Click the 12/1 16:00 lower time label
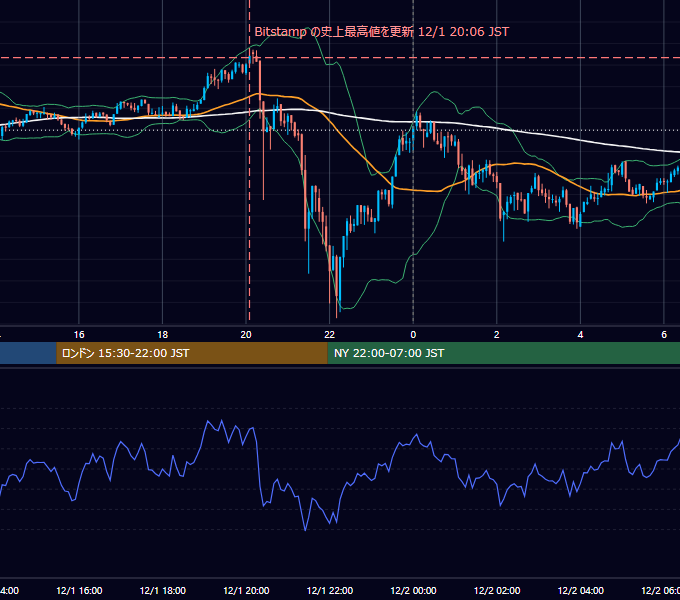 [79, 590]
